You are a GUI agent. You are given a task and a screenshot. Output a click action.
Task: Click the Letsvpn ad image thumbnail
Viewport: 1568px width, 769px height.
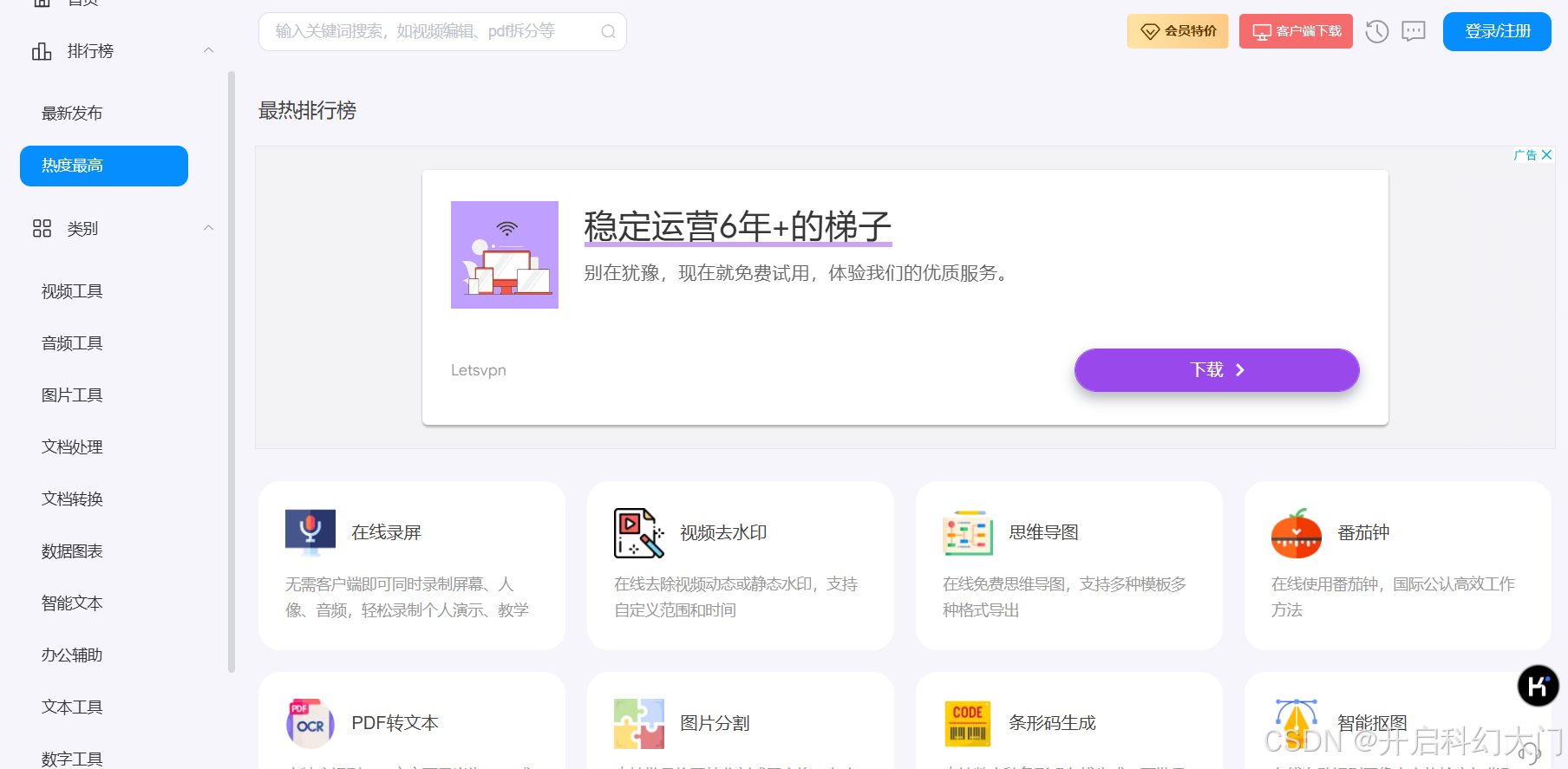point(505,255)
